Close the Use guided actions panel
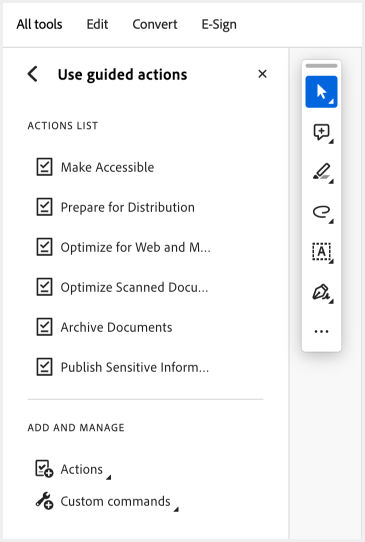The width and height of the screenshot is (365, 542). [x=262, y=74]
